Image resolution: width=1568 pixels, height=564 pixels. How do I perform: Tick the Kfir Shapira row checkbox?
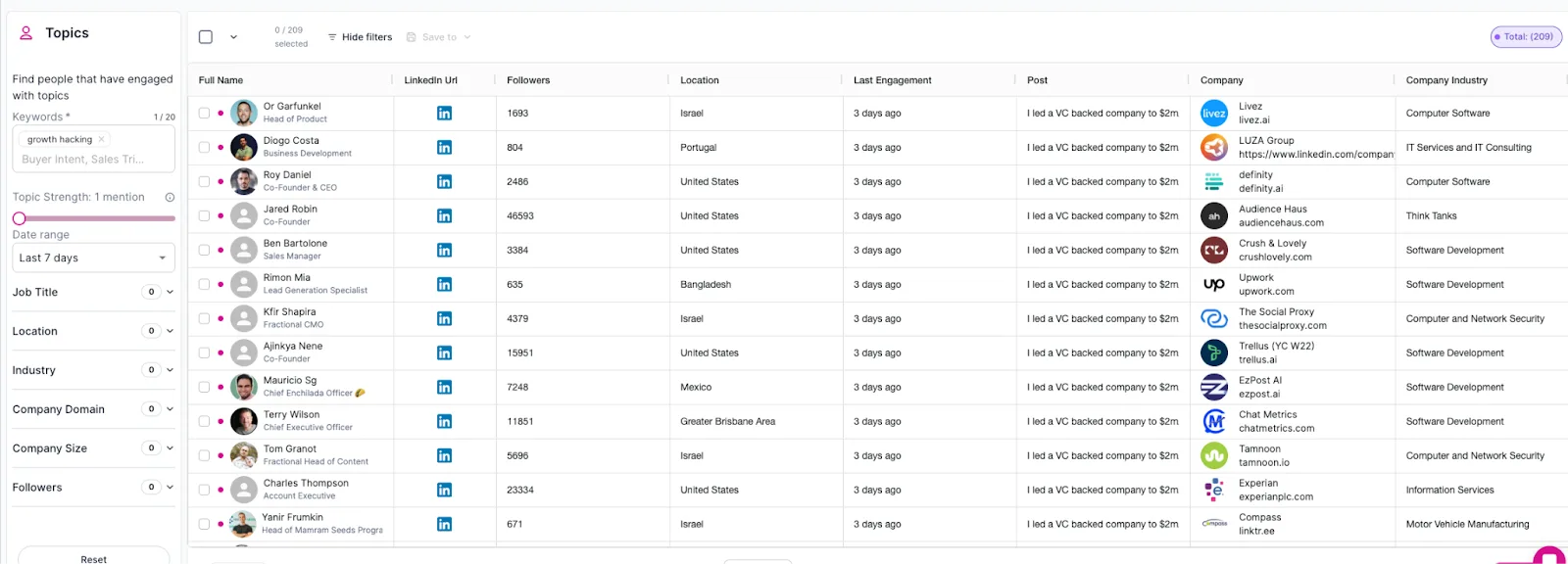point(204,319)
